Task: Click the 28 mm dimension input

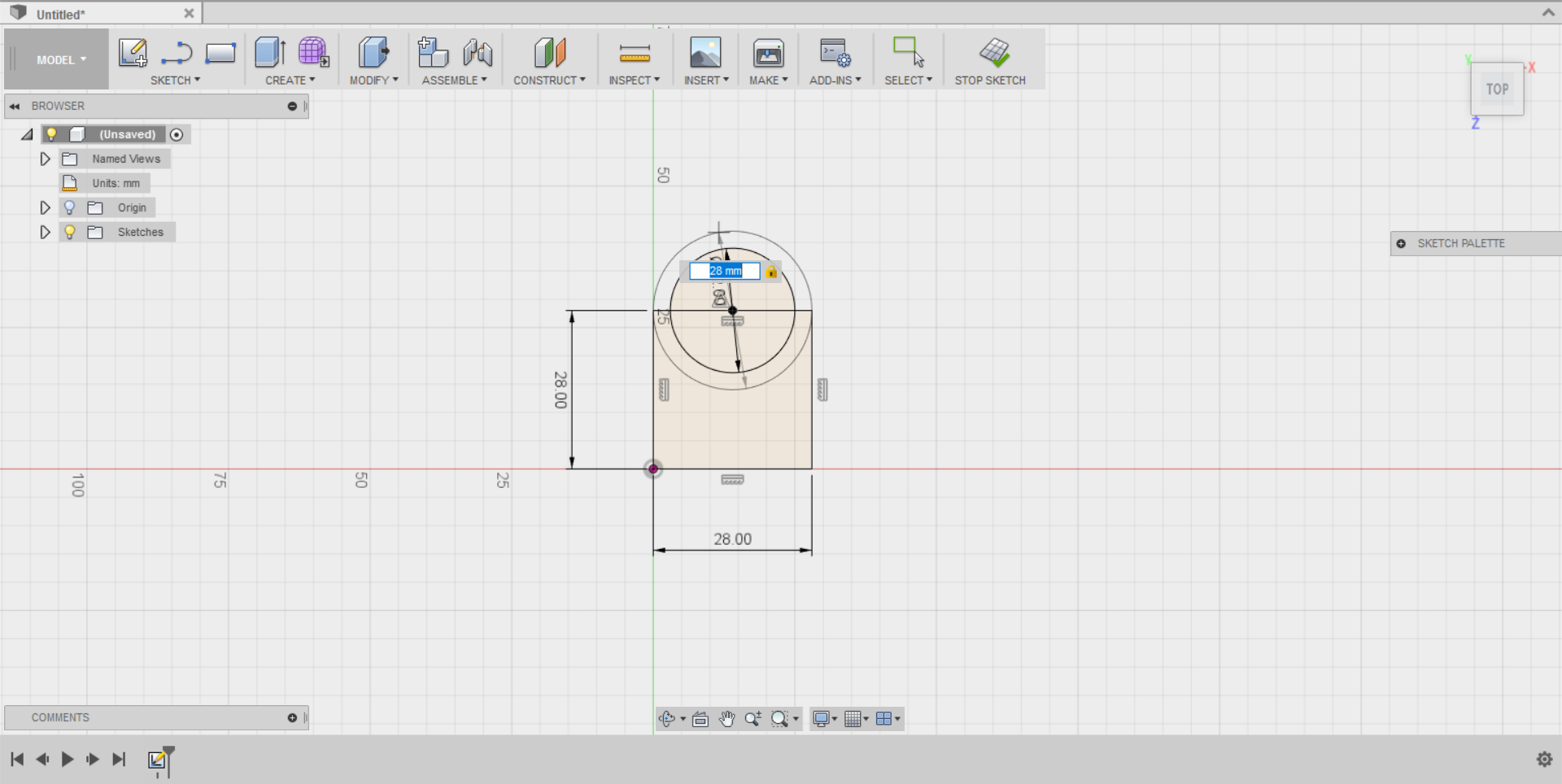Action: [x=725, y=271]
